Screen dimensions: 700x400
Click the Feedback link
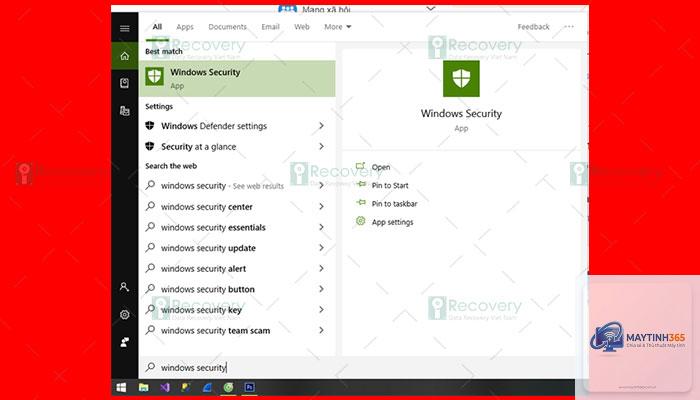click(533, 27)
